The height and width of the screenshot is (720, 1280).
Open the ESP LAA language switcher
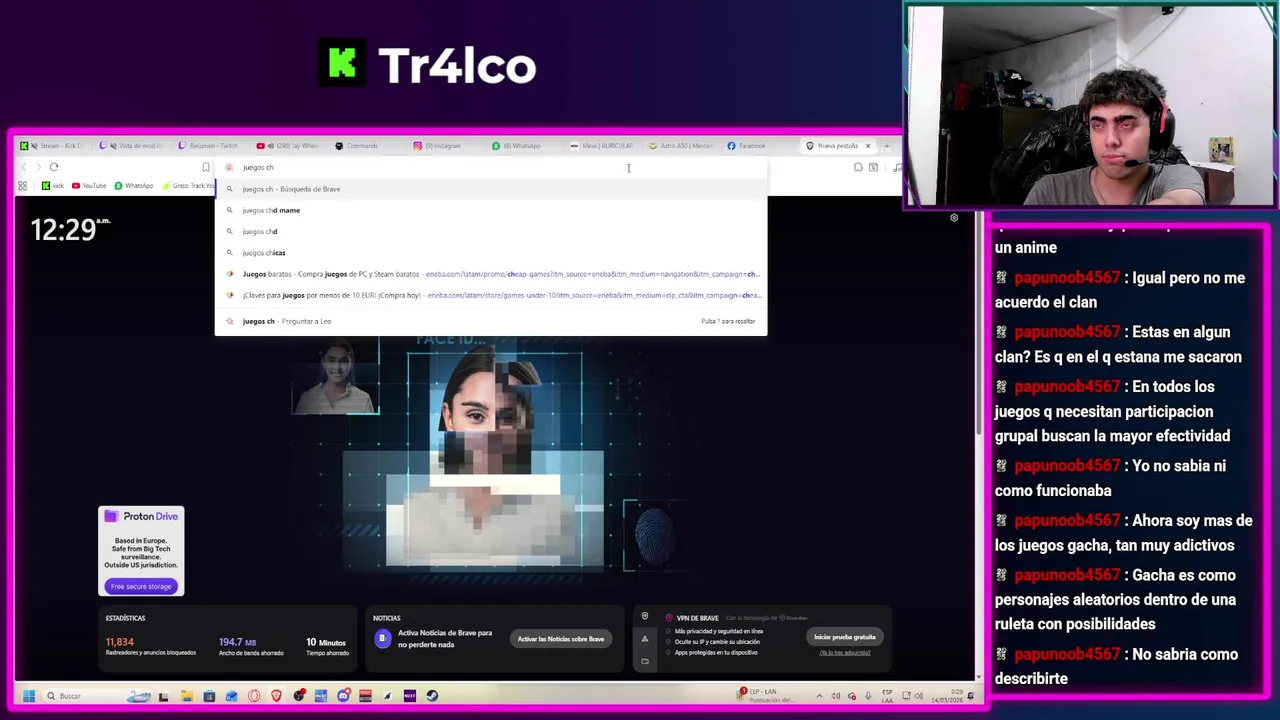click(886, 696)
